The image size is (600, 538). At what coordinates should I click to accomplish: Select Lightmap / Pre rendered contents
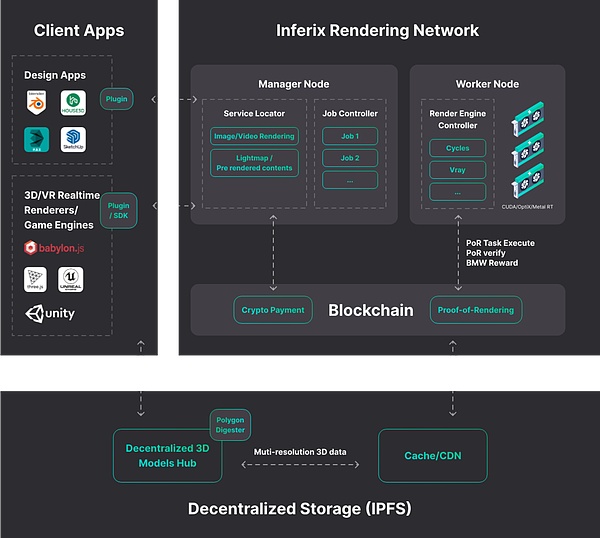pos(254,162)
